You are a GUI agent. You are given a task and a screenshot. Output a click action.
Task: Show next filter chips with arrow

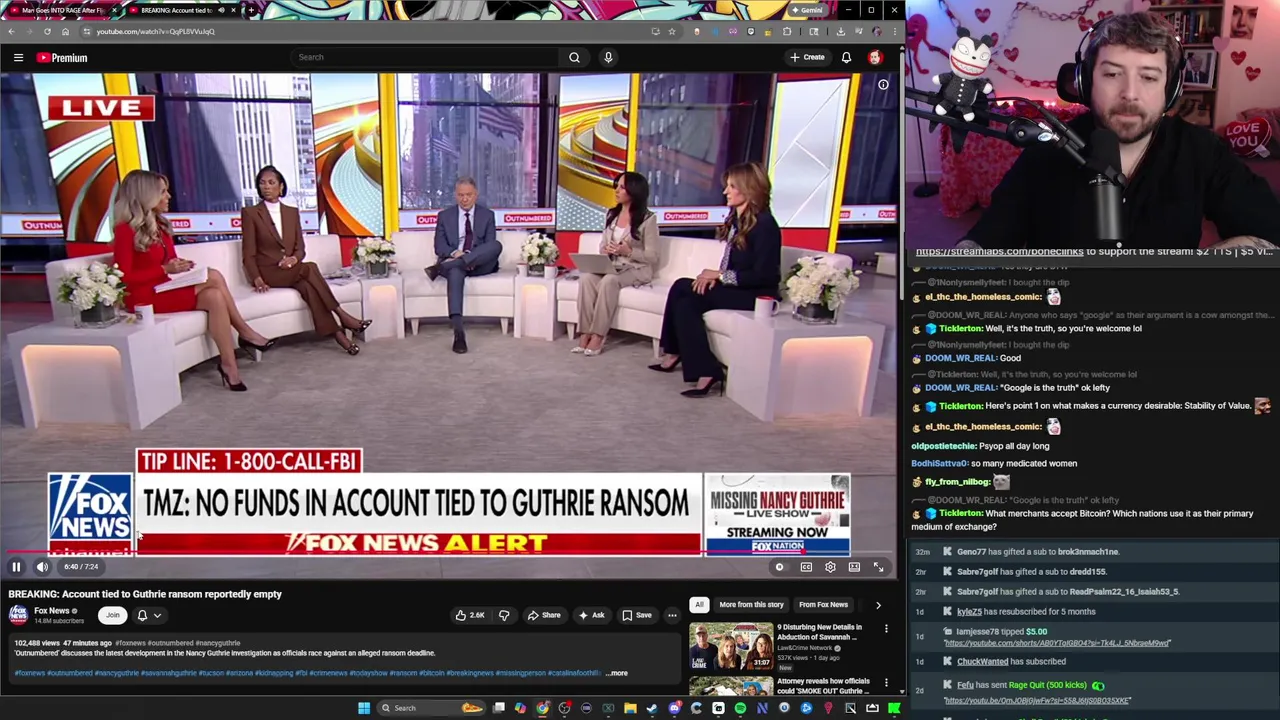[x=878, y=604]
